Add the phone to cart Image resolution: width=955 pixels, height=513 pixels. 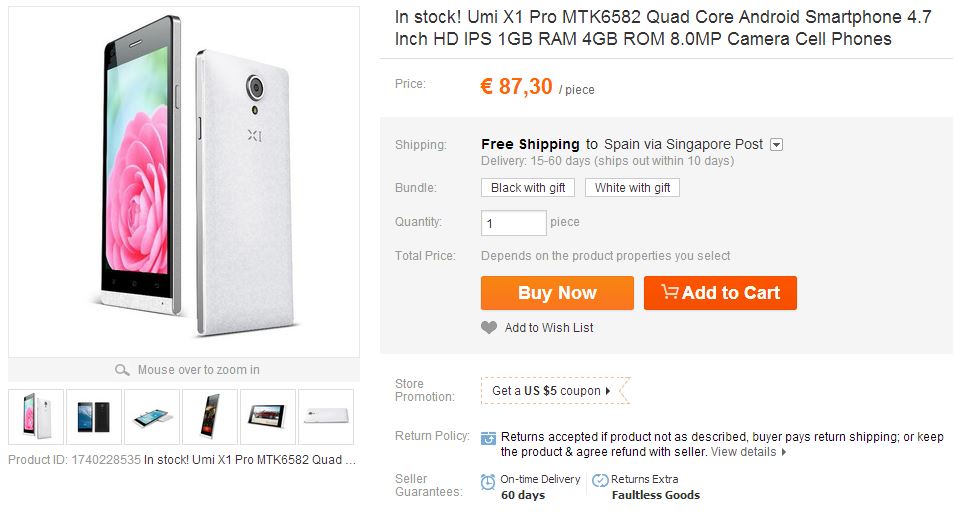pyautogui.click(x=720, y=293)
